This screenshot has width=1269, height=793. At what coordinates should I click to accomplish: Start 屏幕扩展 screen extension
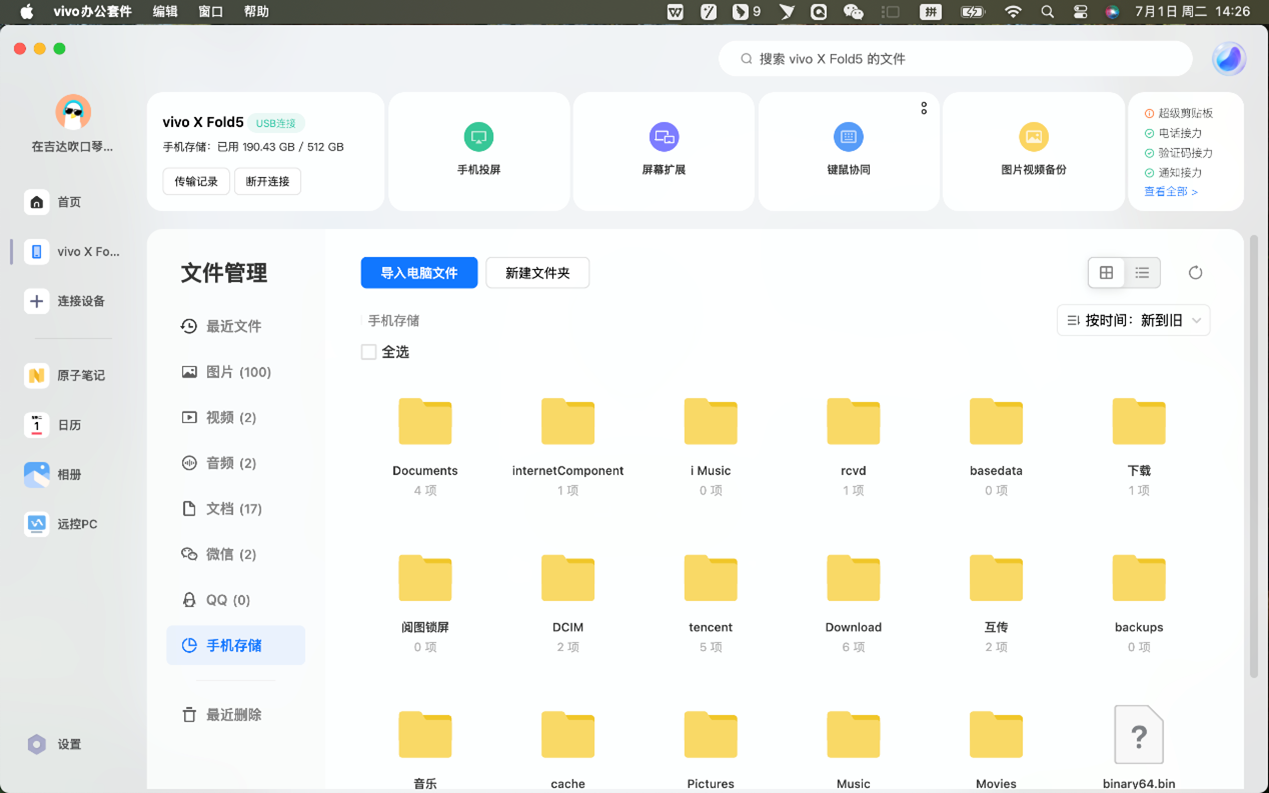(x=664, y=151)
